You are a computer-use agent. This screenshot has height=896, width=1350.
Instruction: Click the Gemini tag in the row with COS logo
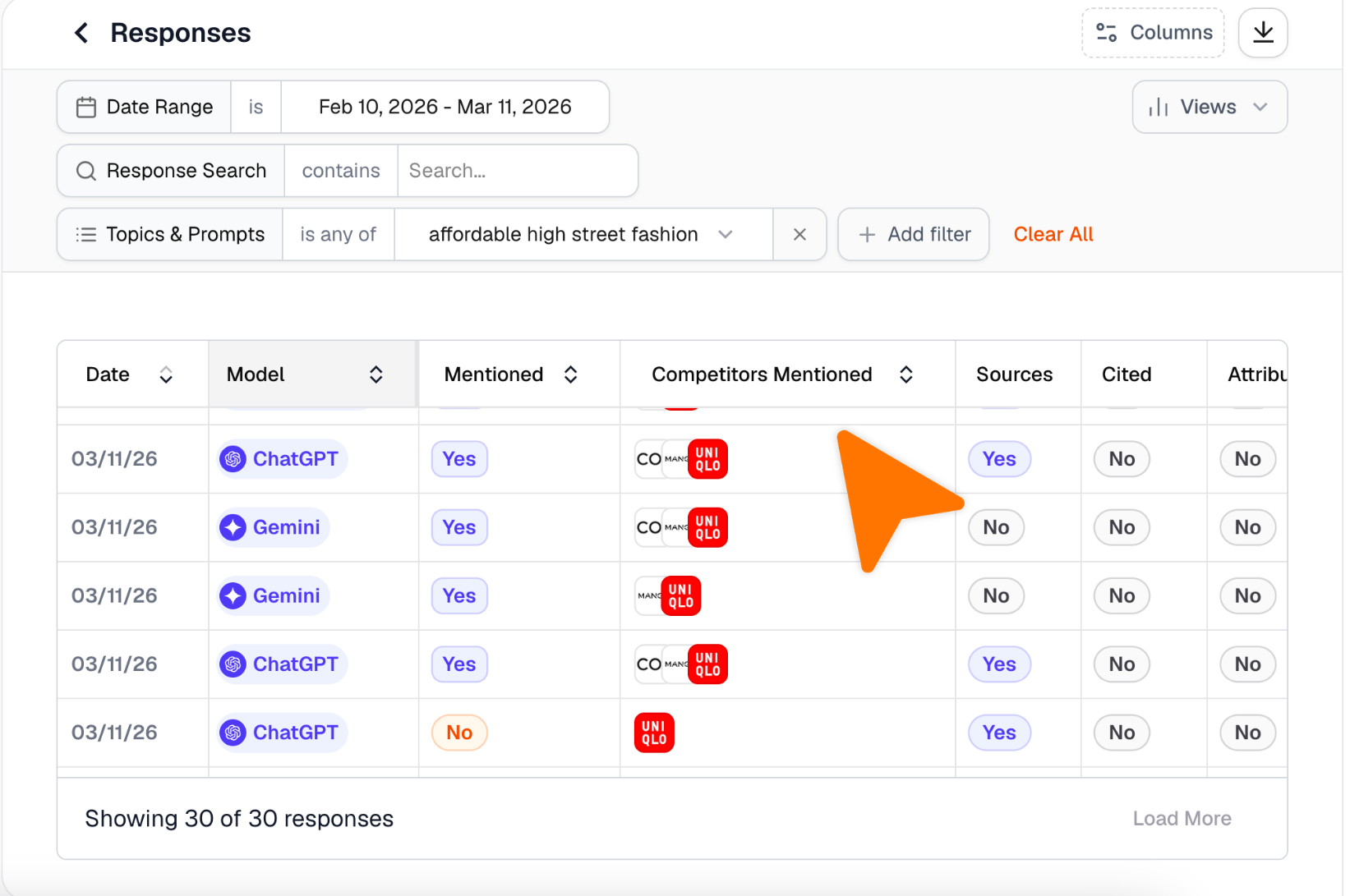274,527
